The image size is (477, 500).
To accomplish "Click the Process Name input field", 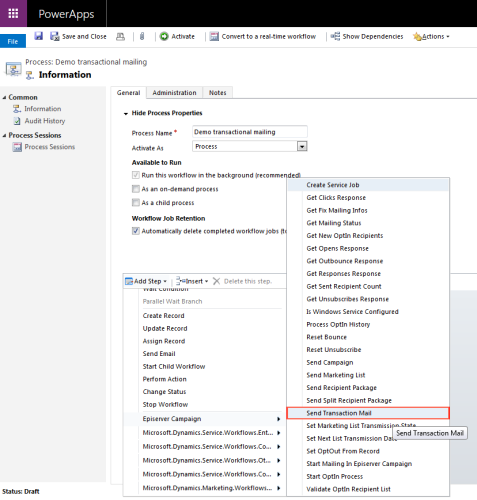I will tap(250, 132).
